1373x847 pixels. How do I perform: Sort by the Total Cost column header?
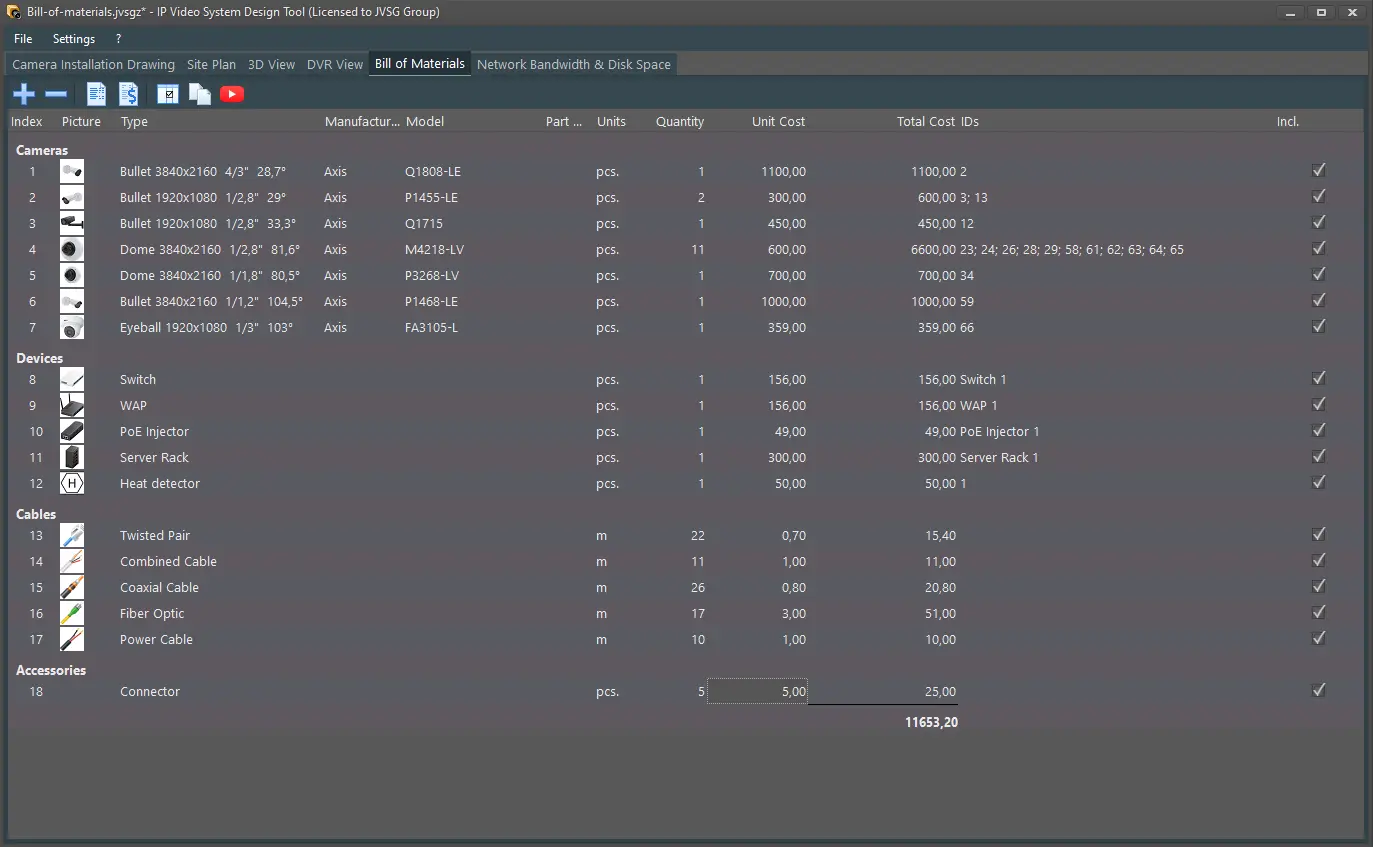pos(925,122)
